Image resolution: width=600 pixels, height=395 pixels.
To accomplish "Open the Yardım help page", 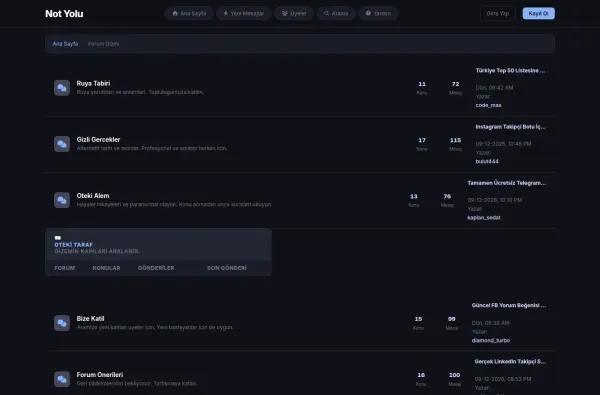I will 378,13.
